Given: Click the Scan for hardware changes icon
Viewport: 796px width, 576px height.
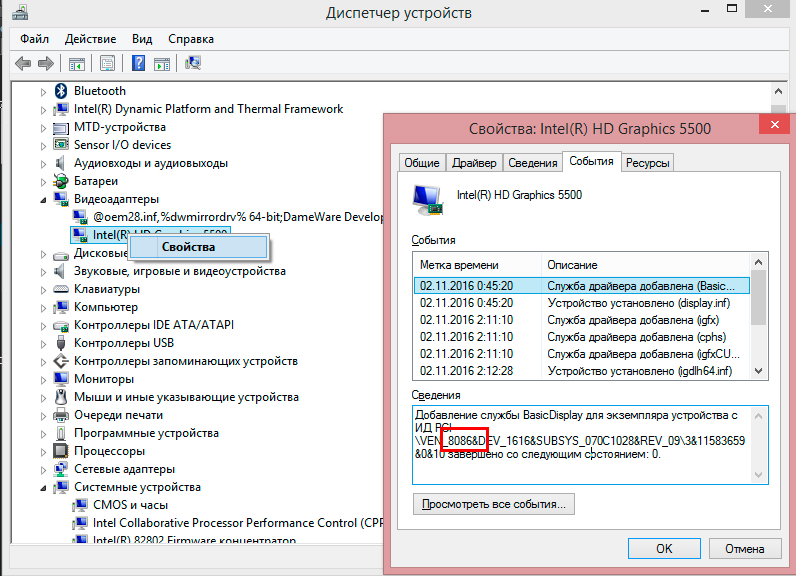Looking at the screenshot, I should [x=193, y=63].
